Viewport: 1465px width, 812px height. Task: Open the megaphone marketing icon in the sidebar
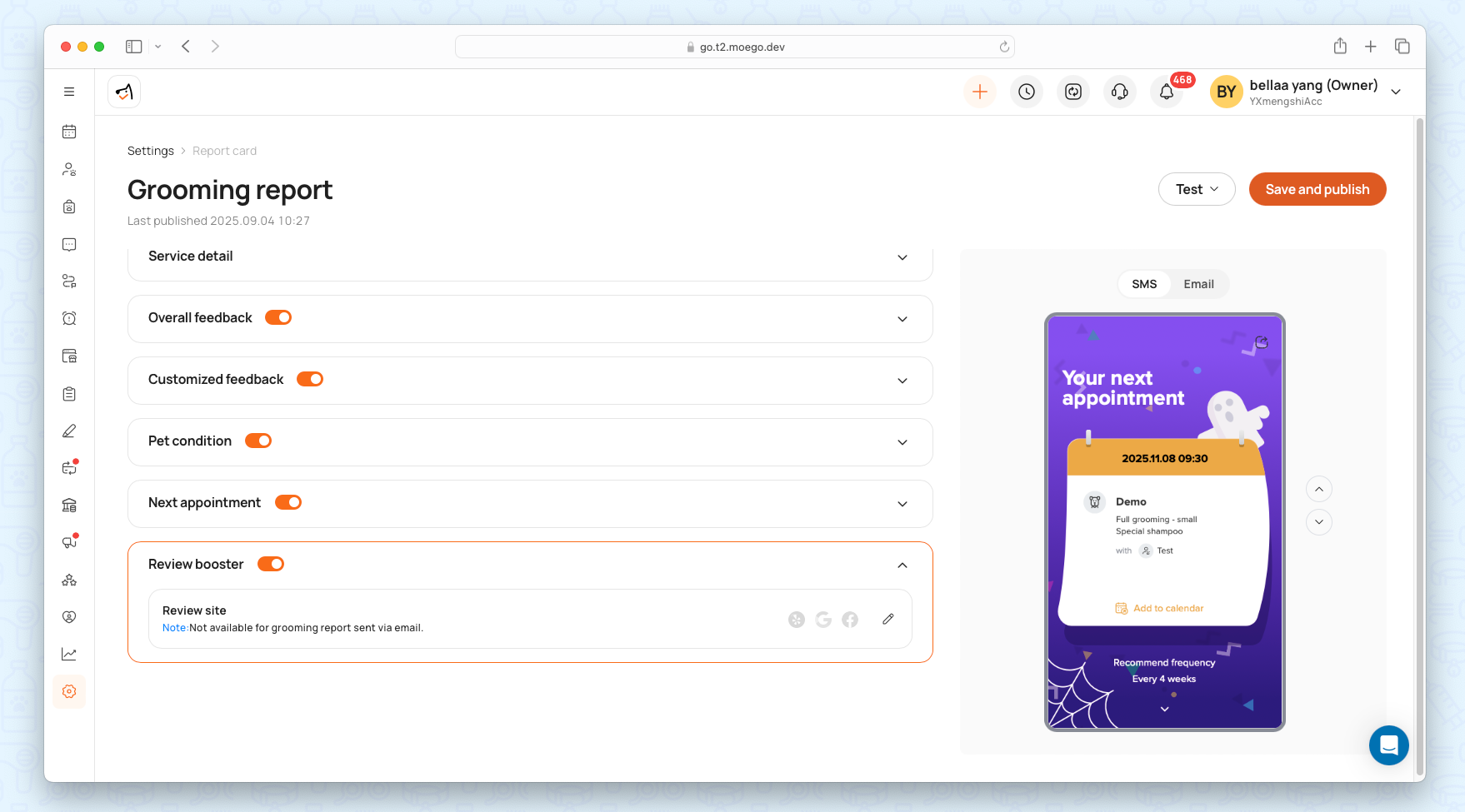click(69, 542)
